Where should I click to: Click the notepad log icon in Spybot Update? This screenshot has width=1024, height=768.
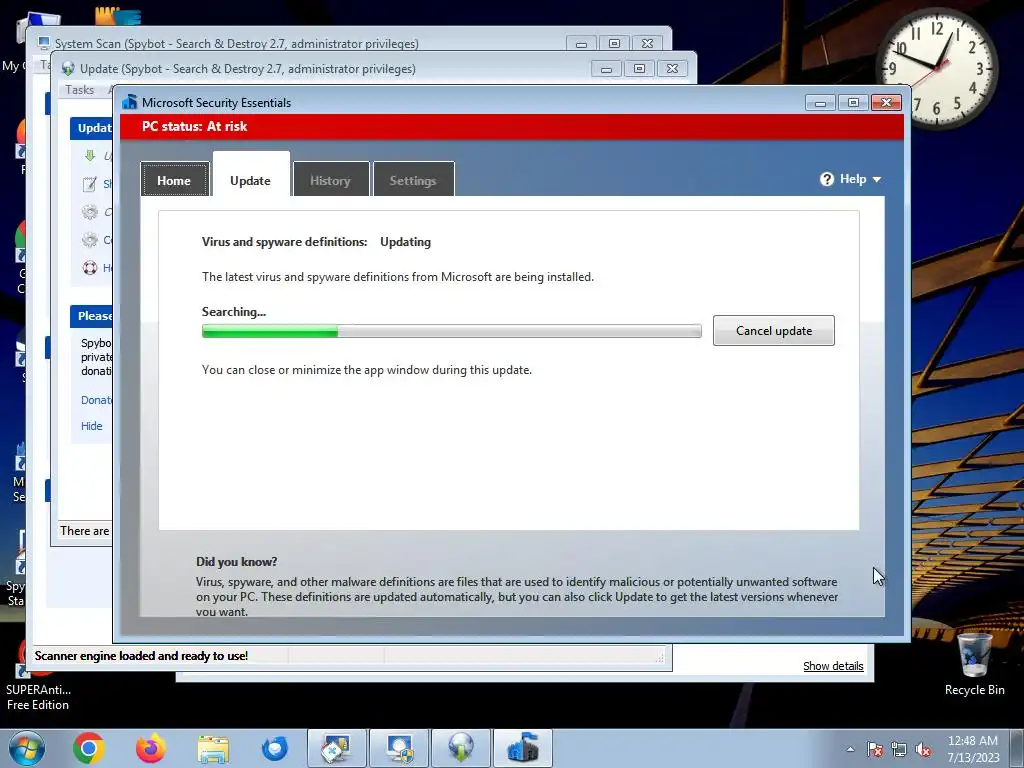(90, 184)
